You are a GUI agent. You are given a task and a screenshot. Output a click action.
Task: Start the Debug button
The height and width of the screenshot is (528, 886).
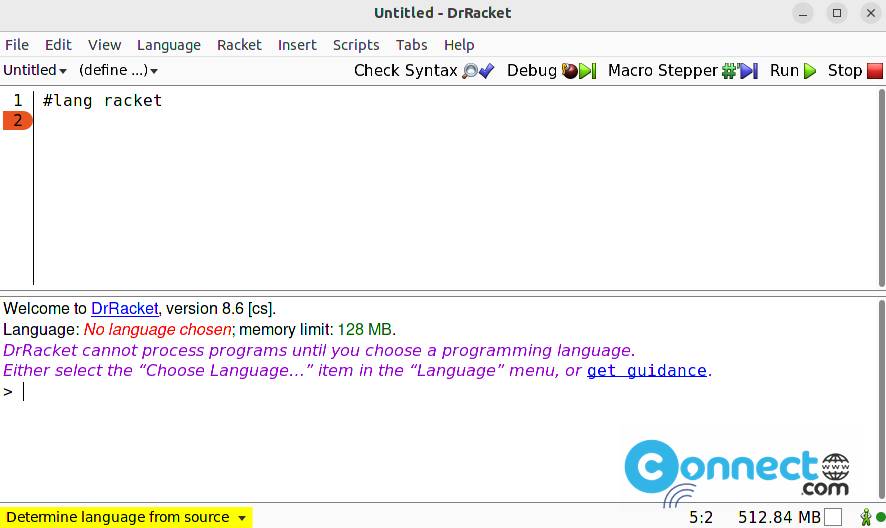551,71
